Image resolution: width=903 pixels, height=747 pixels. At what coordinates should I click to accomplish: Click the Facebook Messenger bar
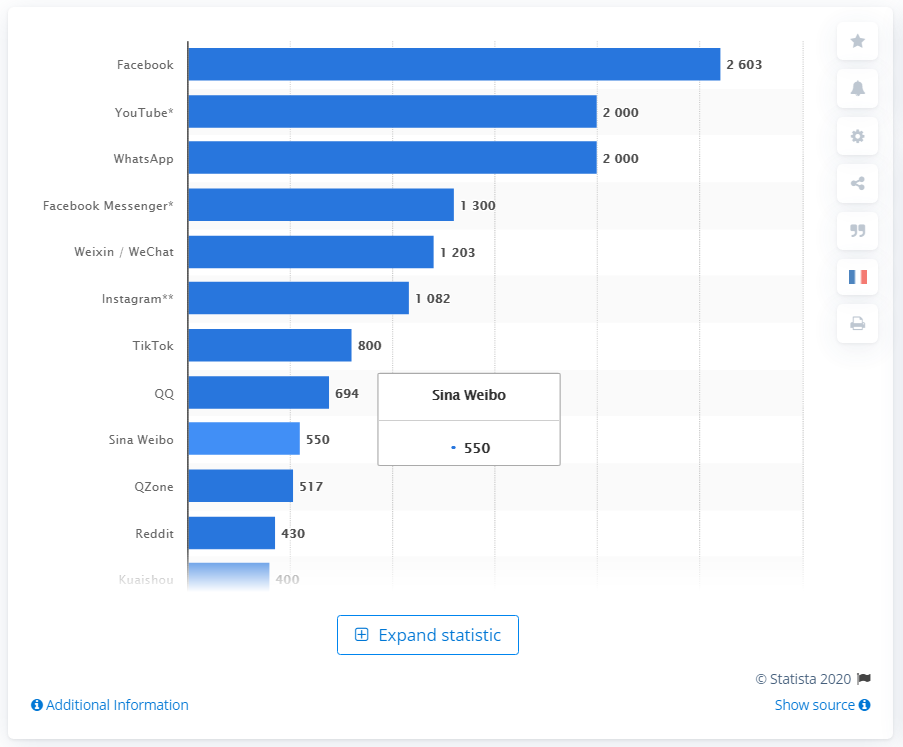(x=321, y=205)
